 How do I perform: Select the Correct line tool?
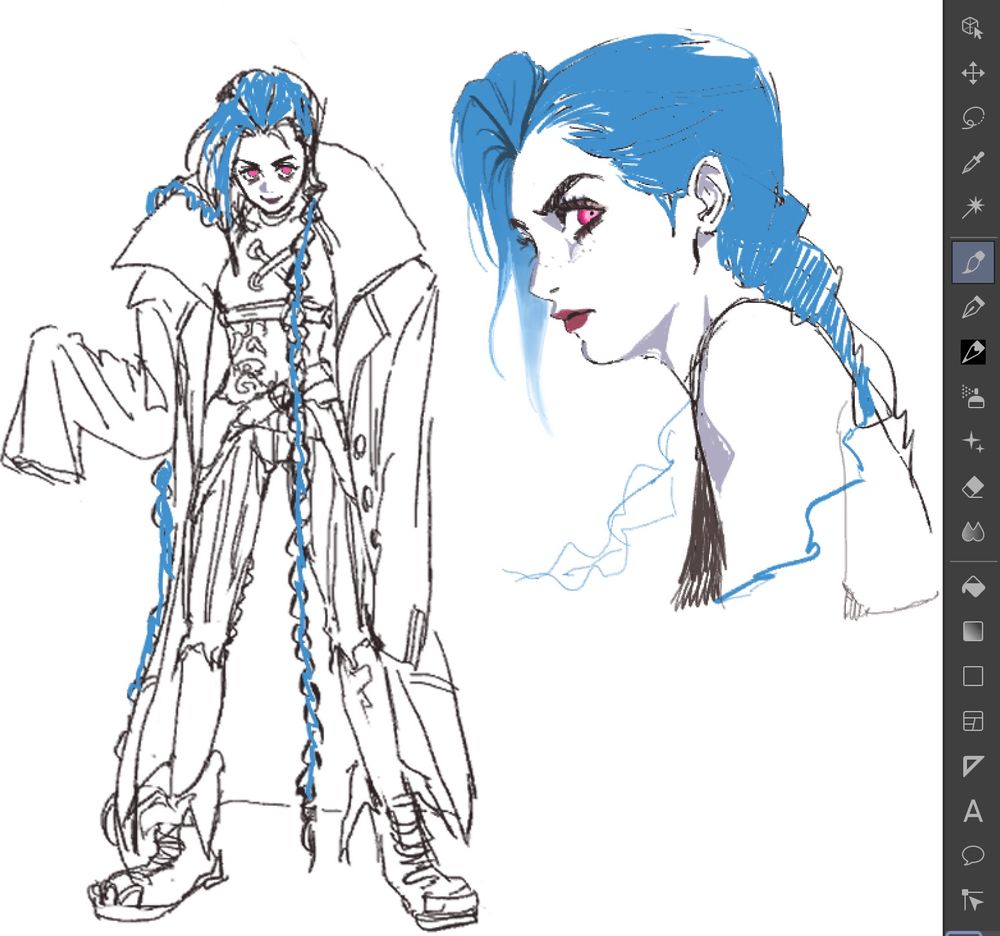tap(972, 900)
